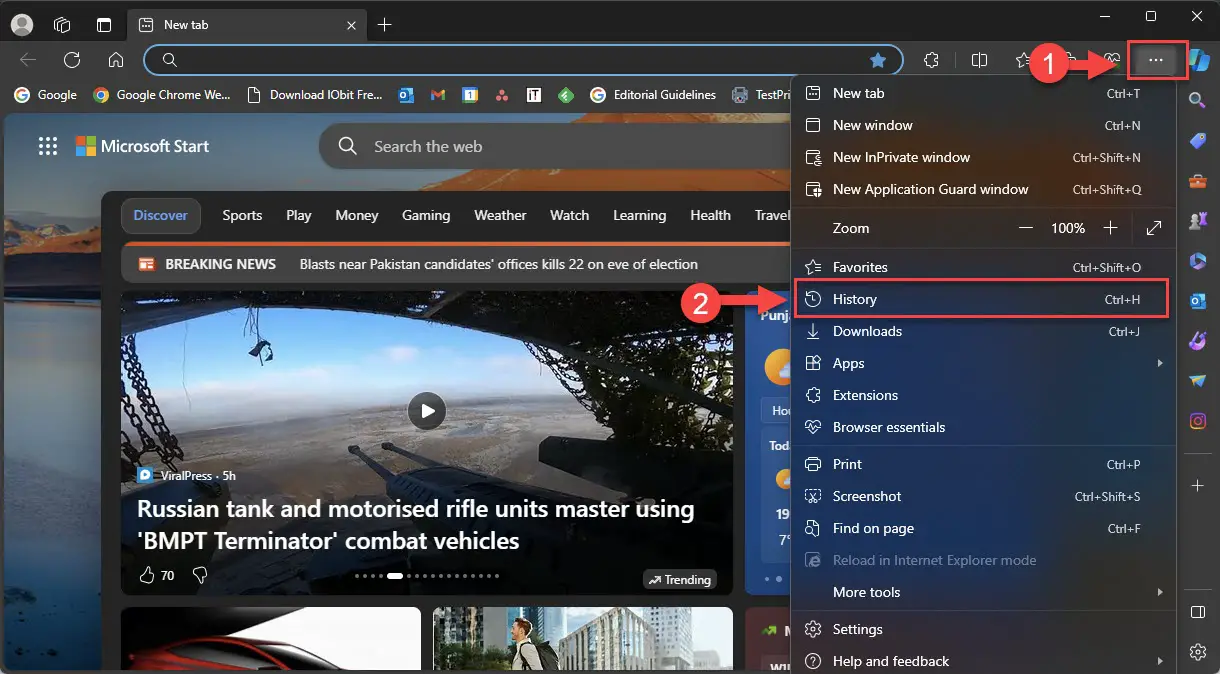Switch to the Sports tab
This screenshot has height=674, width=1220.
coord(241,215)
